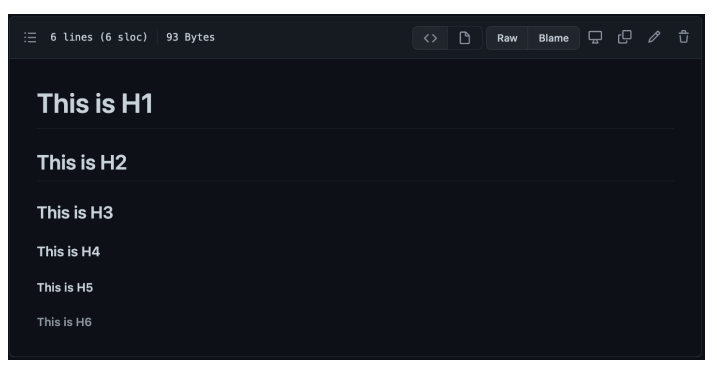This screenshot has width=717, height=372.
Task: Open the table of contents outline icon
Action: [30, 37]
